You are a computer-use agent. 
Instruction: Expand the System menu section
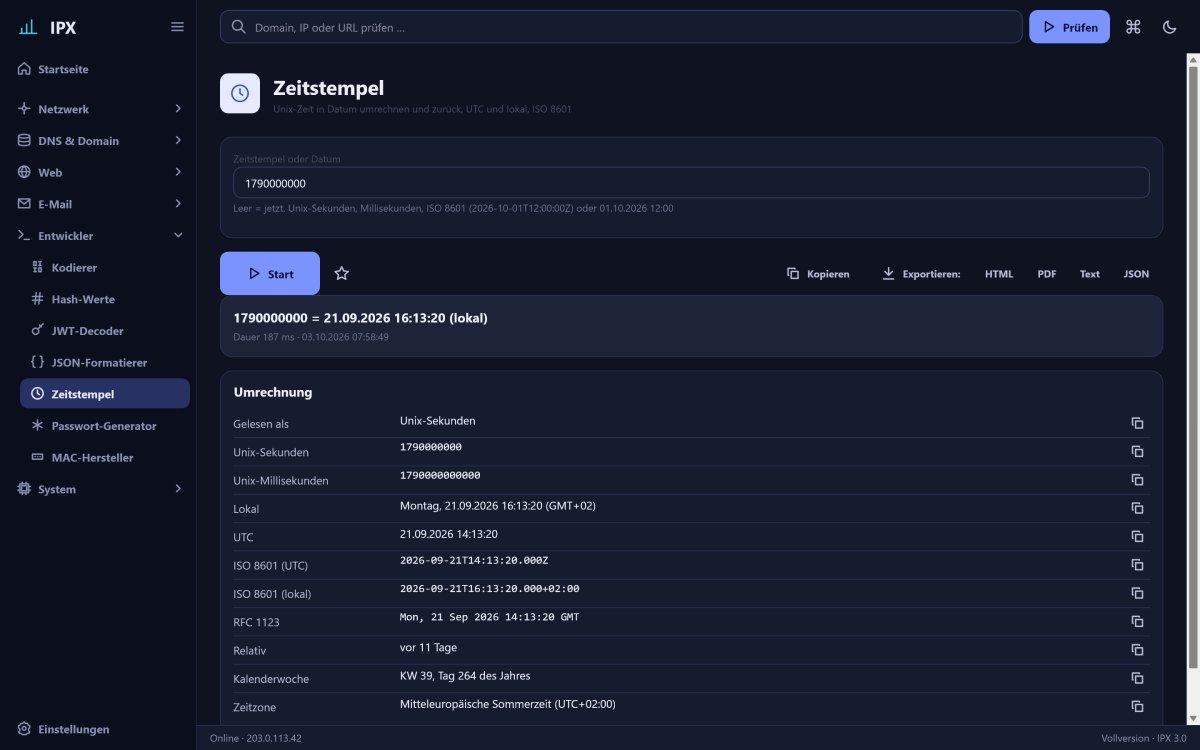[104, 489]
